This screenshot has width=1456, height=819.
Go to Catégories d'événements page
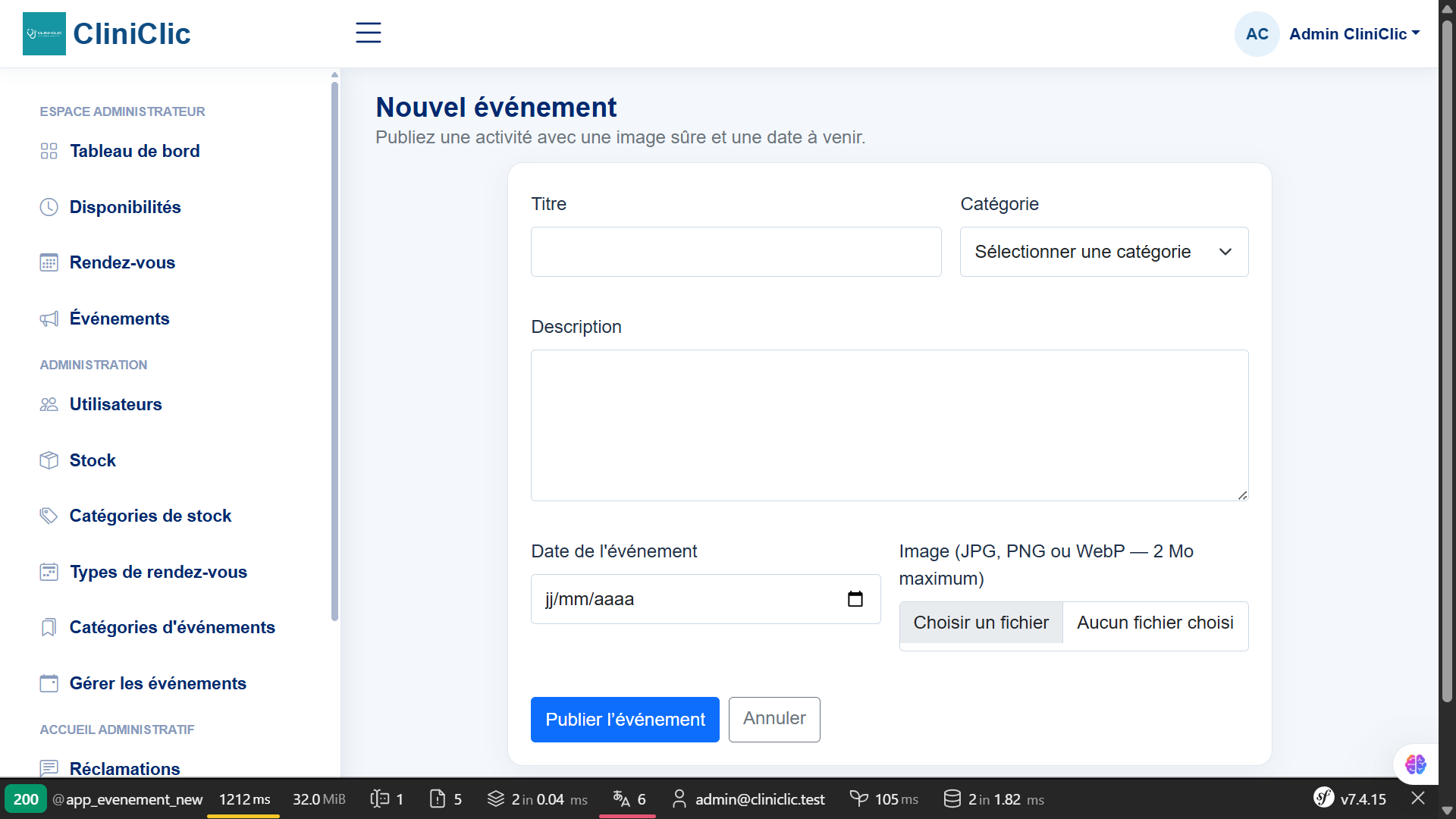172,627
